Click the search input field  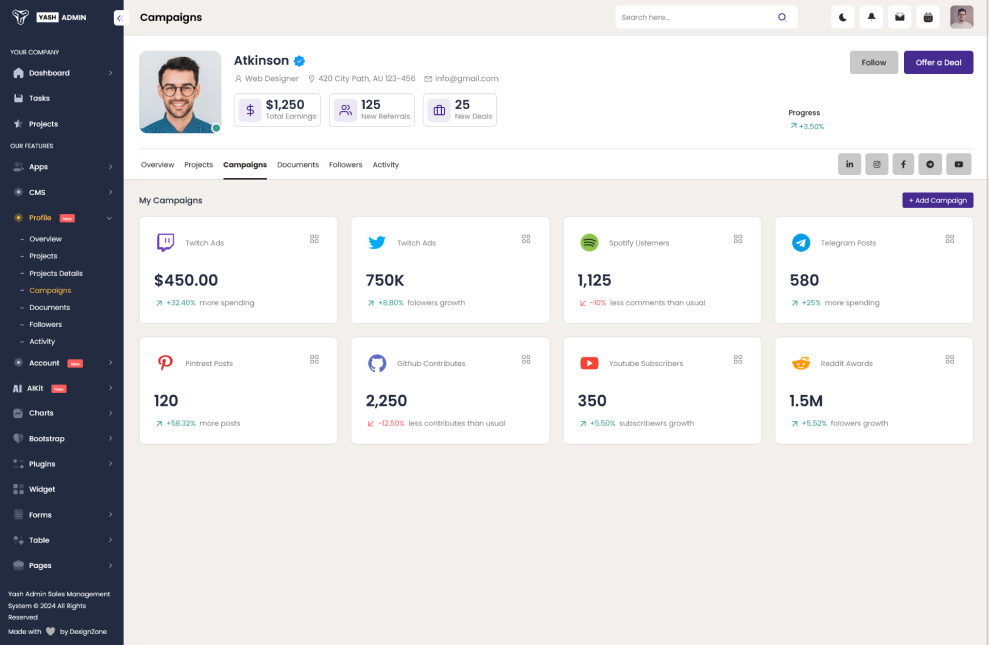706,17
